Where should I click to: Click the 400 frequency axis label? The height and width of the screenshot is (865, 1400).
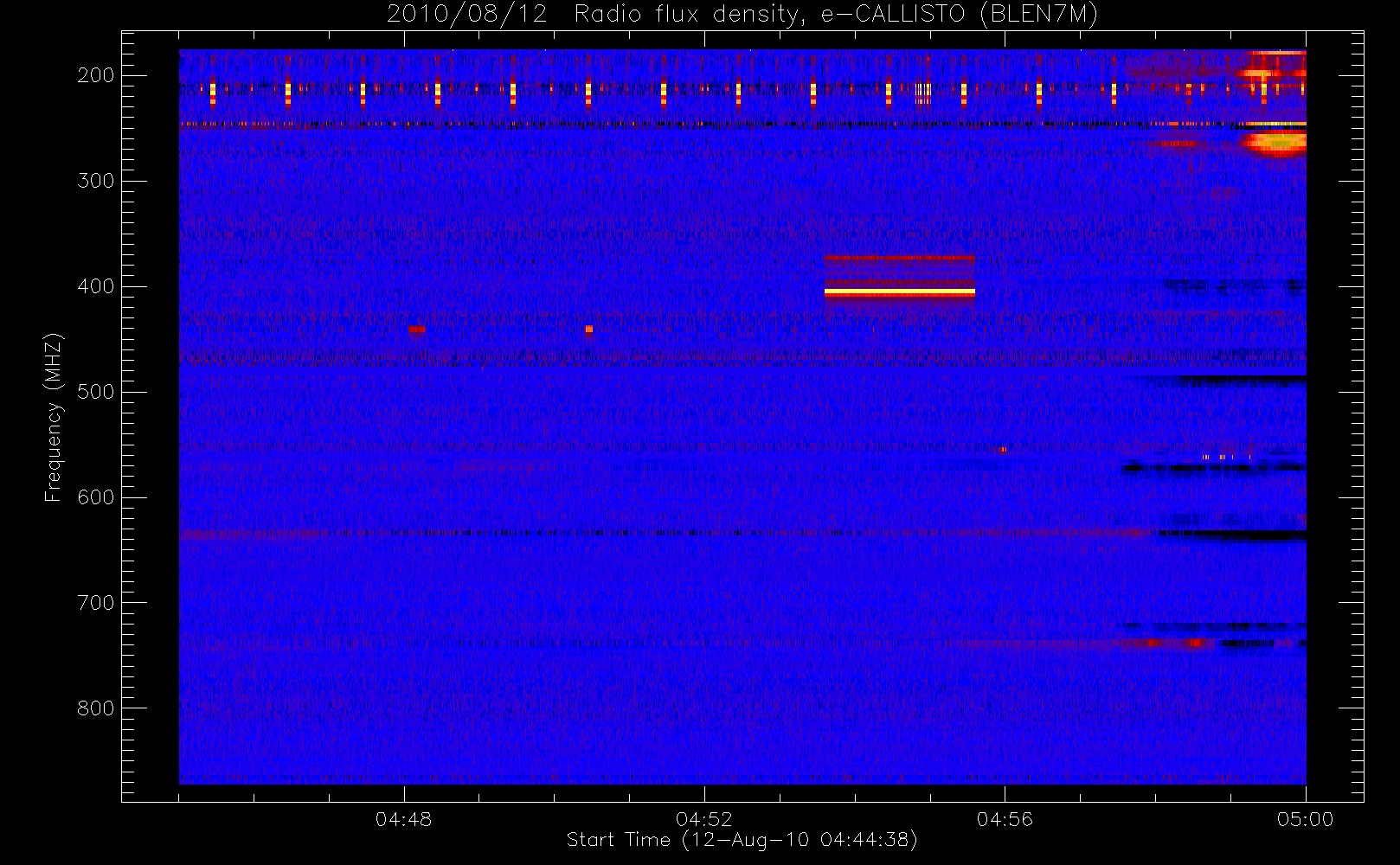tap(95, 286)
